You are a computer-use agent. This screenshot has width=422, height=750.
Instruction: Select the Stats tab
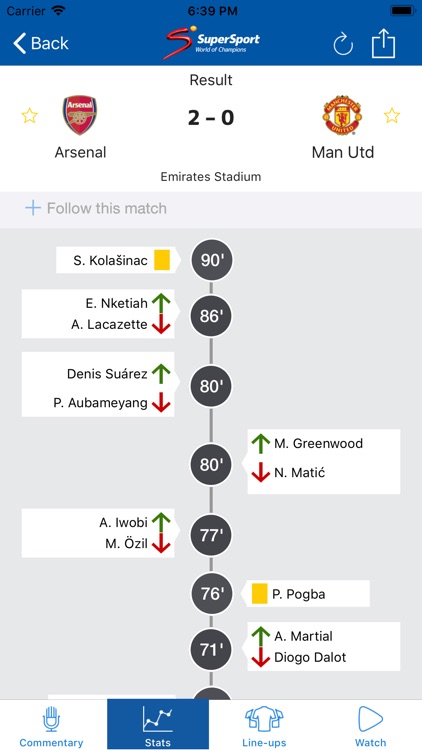point(158,724)
